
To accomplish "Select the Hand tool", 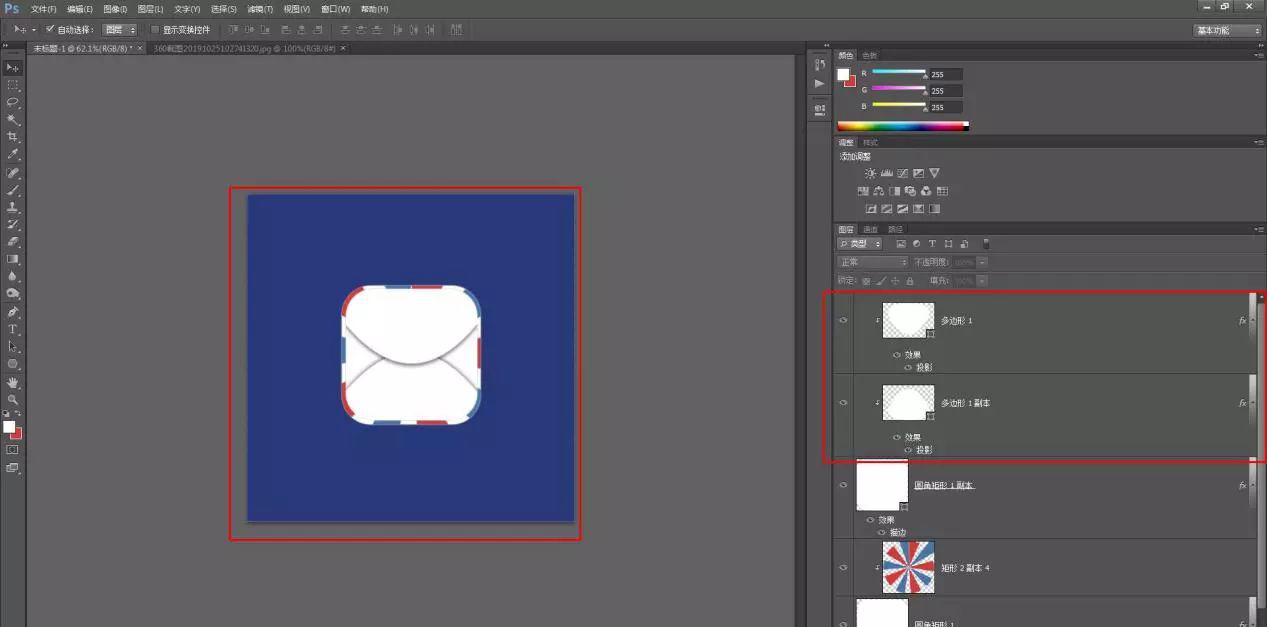I will [13, 382].
